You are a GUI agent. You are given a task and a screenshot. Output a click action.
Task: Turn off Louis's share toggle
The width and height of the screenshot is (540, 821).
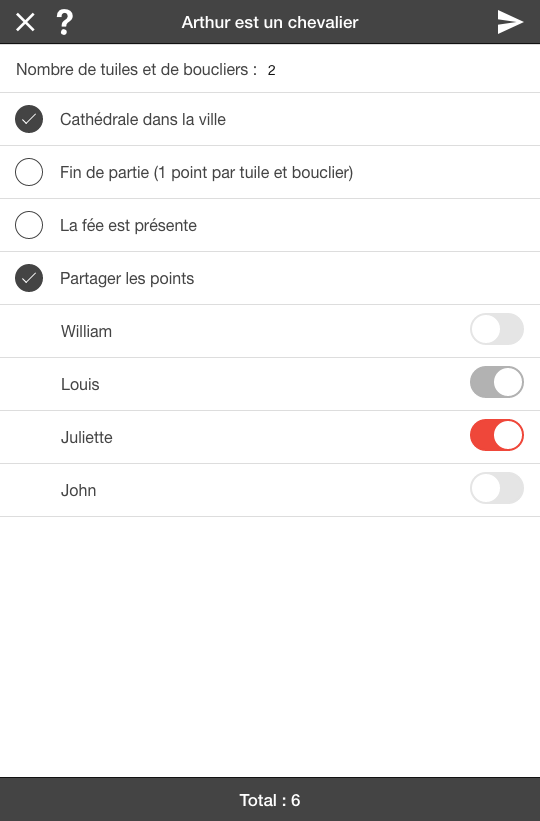[x=497, y=382]
